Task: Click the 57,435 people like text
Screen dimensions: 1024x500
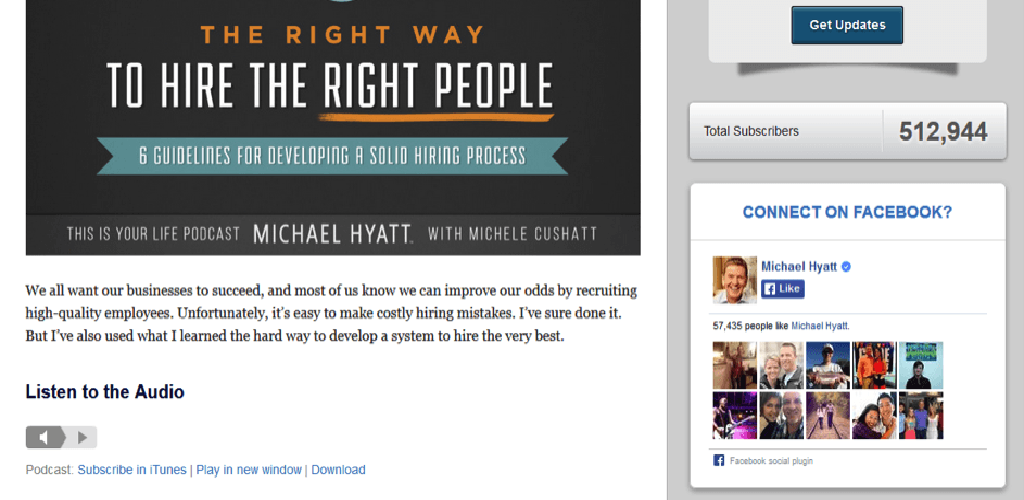Action: coord(751,325)
